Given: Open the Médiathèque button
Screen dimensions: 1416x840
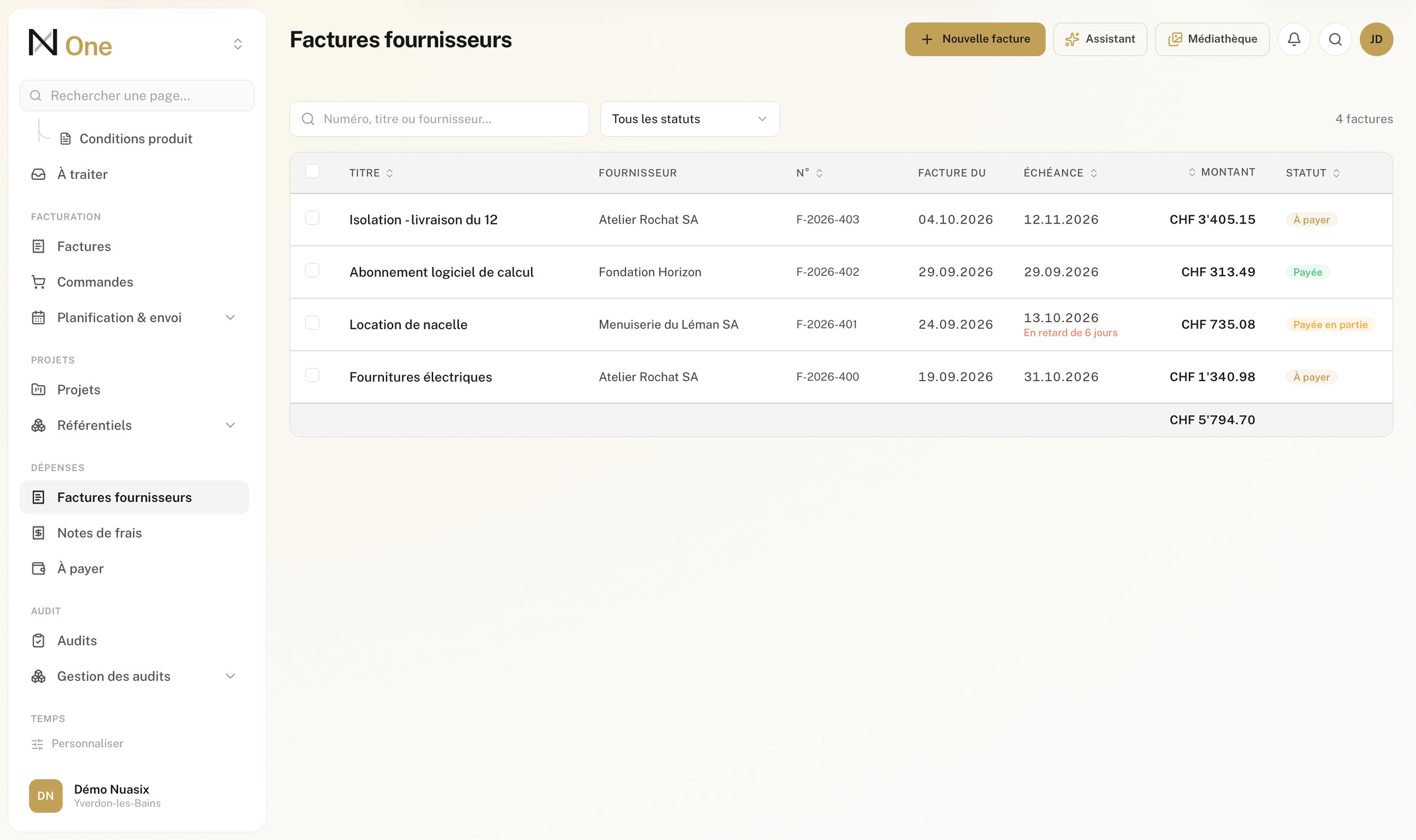Looking at the screenshot, I should click(1212, 40).
